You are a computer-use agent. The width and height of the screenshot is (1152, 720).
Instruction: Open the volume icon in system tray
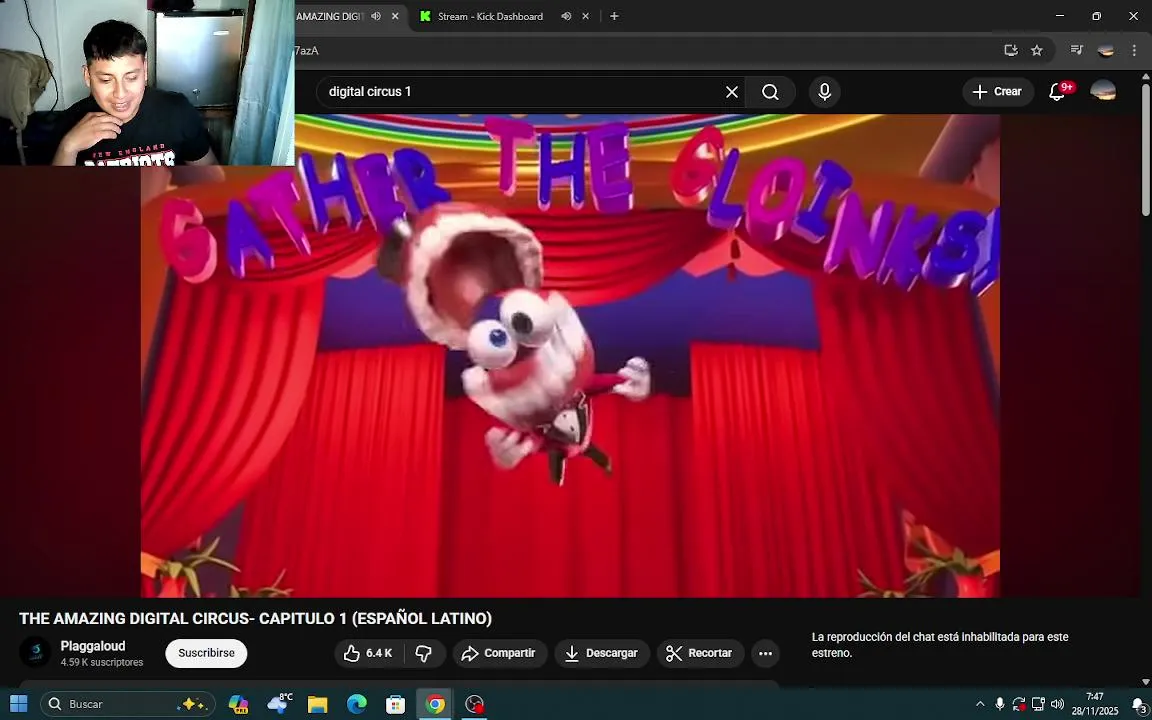pyautogui.click(x=1057, y=704)
